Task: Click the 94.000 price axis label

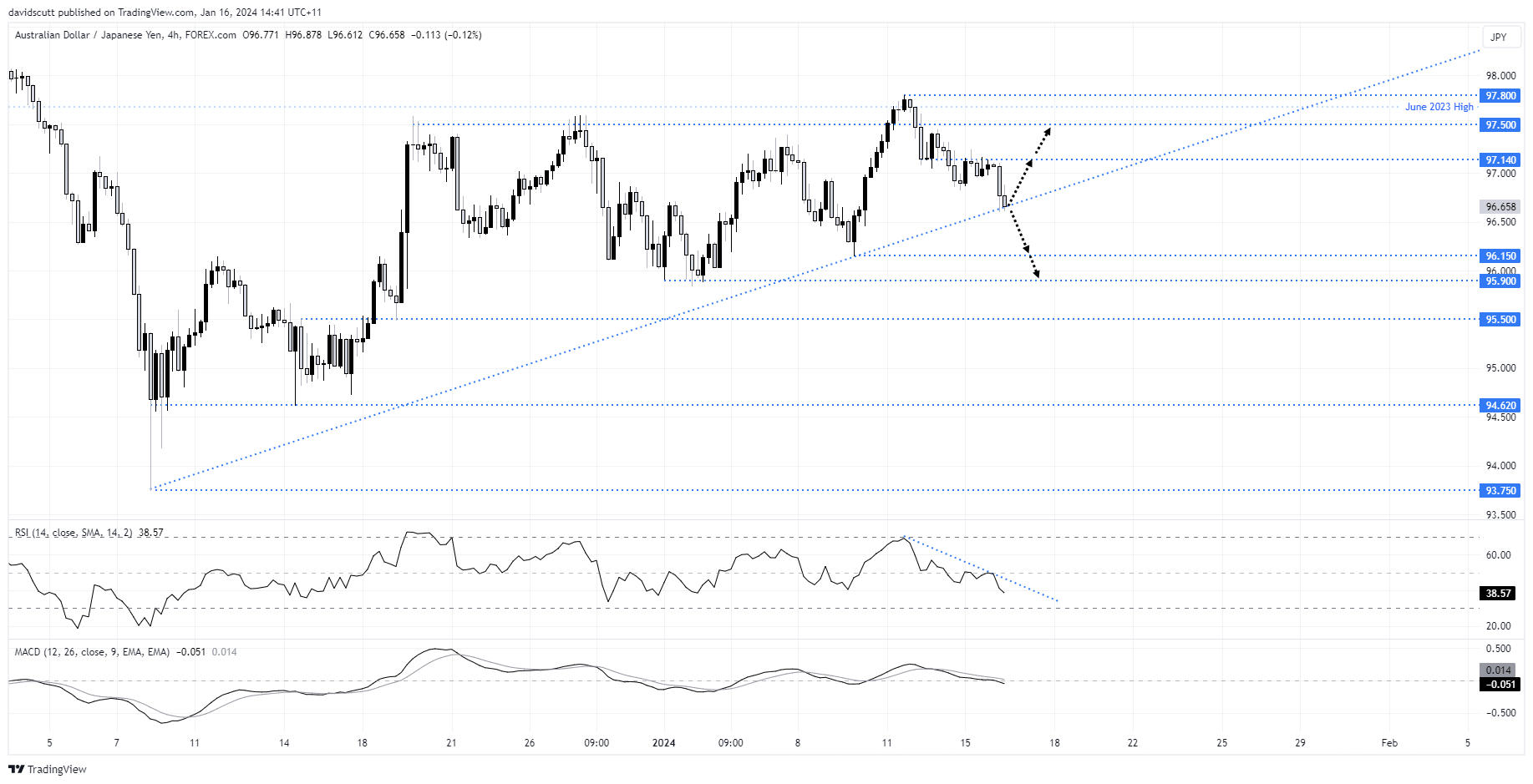Action: coord(1500,466)
